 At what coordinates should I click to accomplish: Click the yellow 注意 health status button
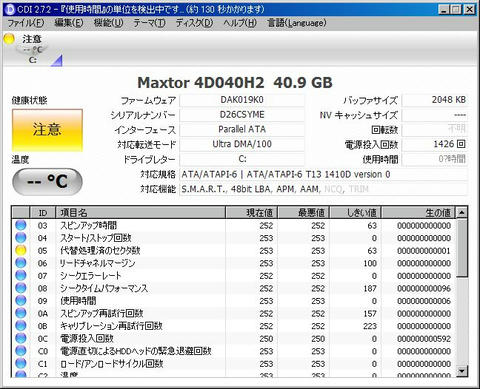pos(47,130)
